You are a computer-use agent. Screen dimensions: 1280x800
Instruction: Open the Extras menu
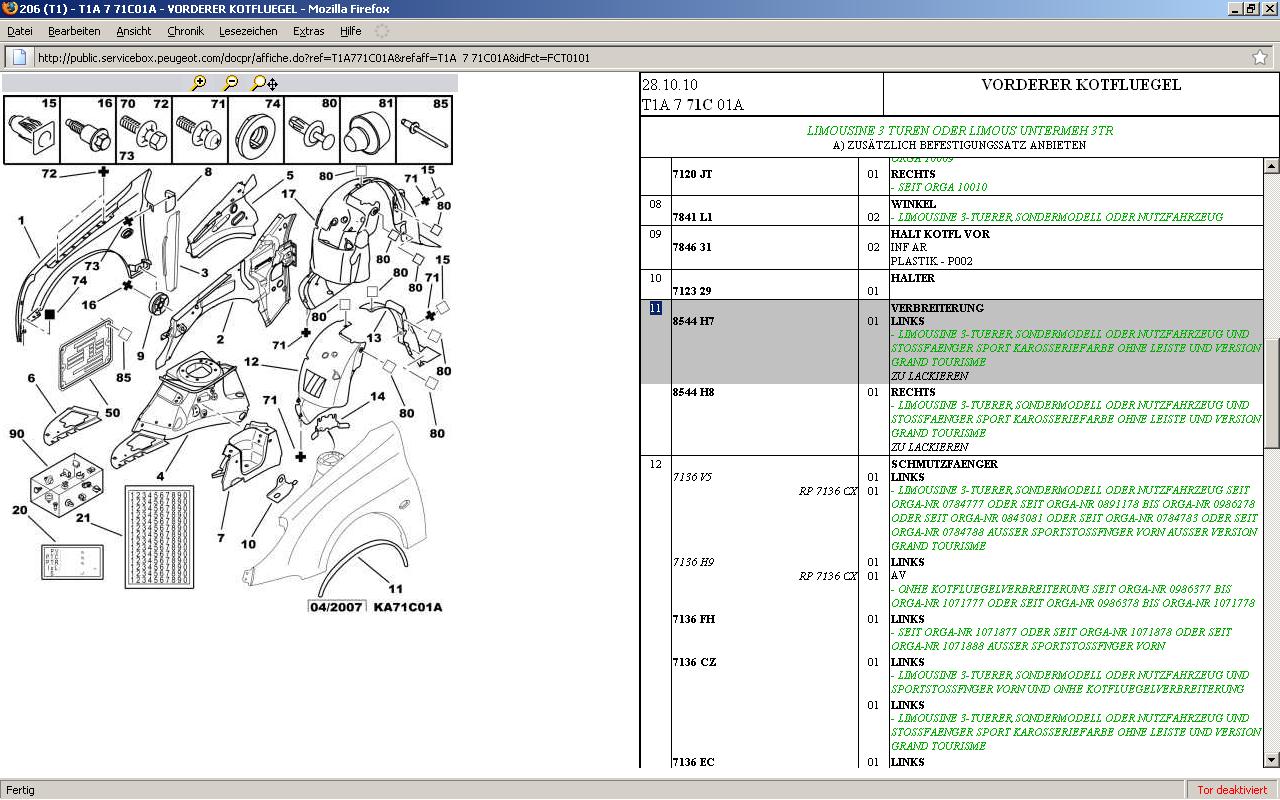point(308,31)
